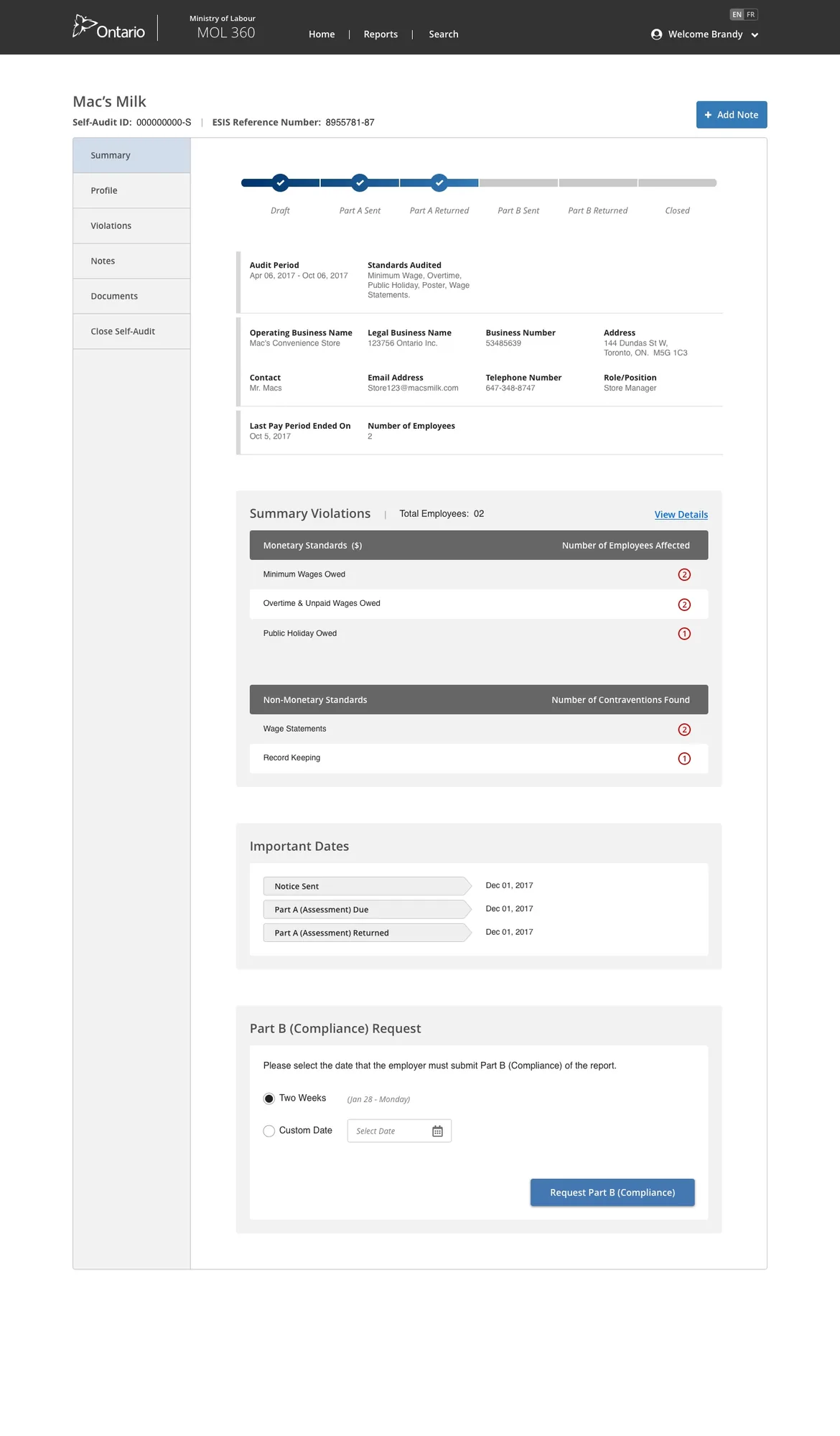This screenshot has width=840, height=1436.
Task: Select the Profile sidebar tab
Action: point(131,190)
